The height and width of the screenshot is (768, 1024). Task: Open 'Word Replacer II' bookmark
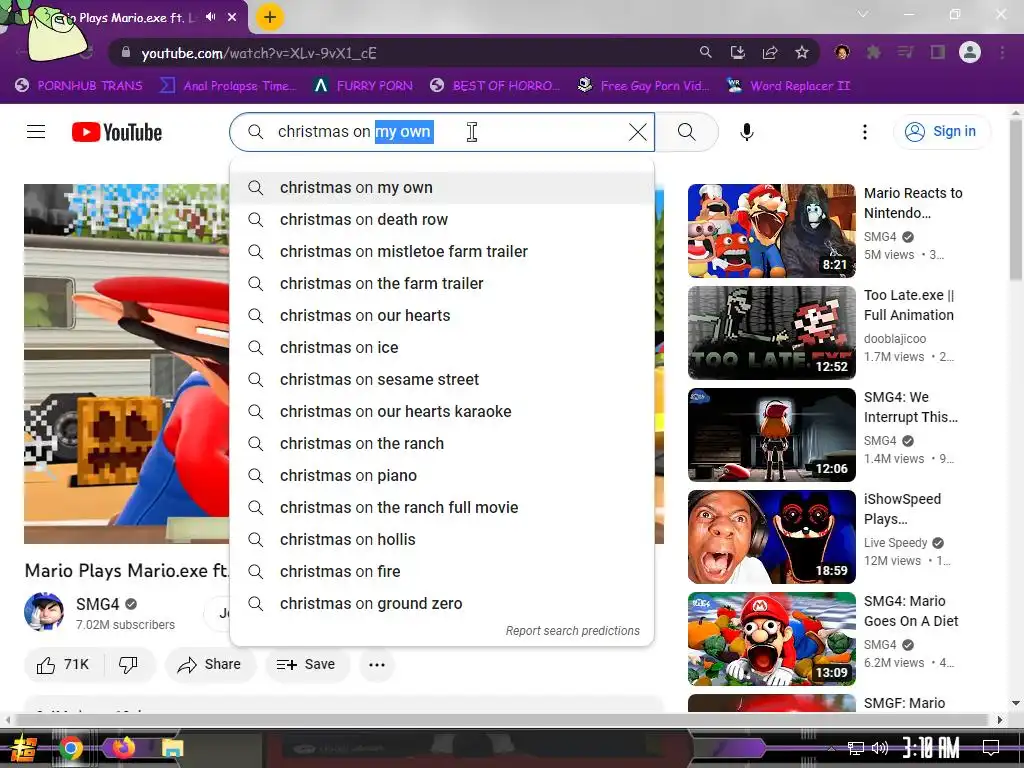point(788,86)
